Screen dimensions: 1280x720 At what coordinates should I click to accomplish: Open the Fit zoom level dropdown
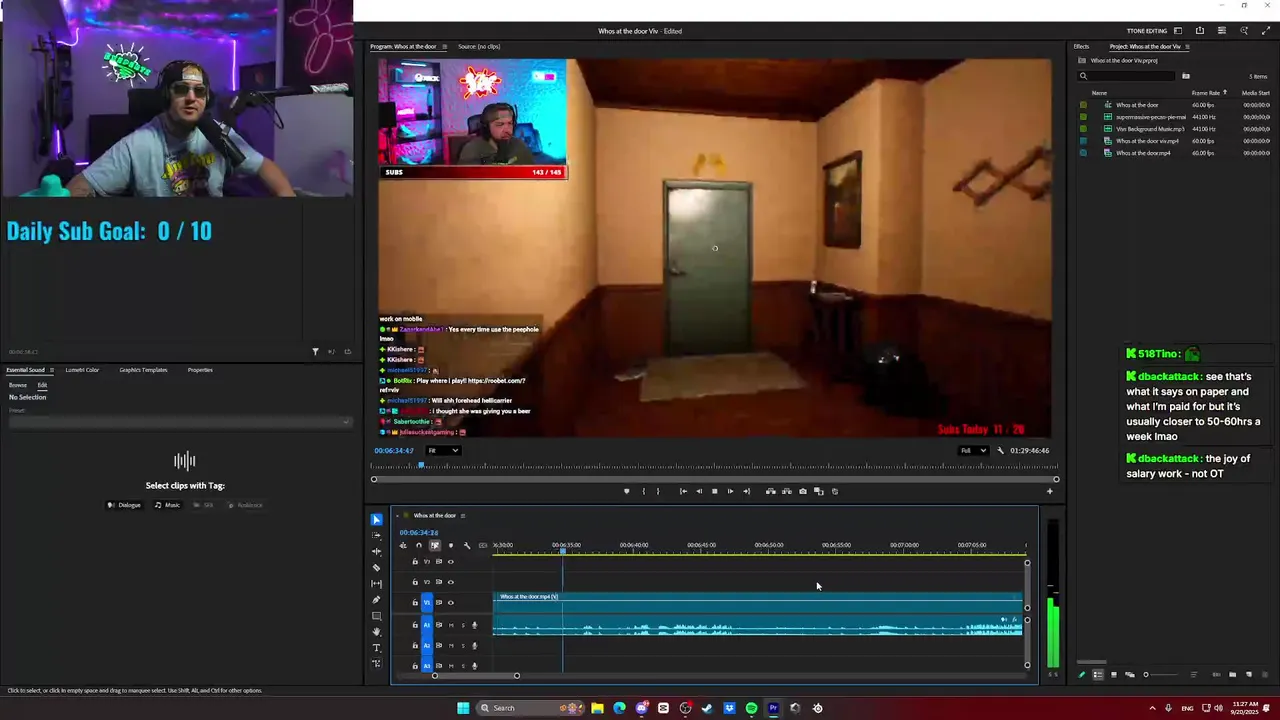443,450
